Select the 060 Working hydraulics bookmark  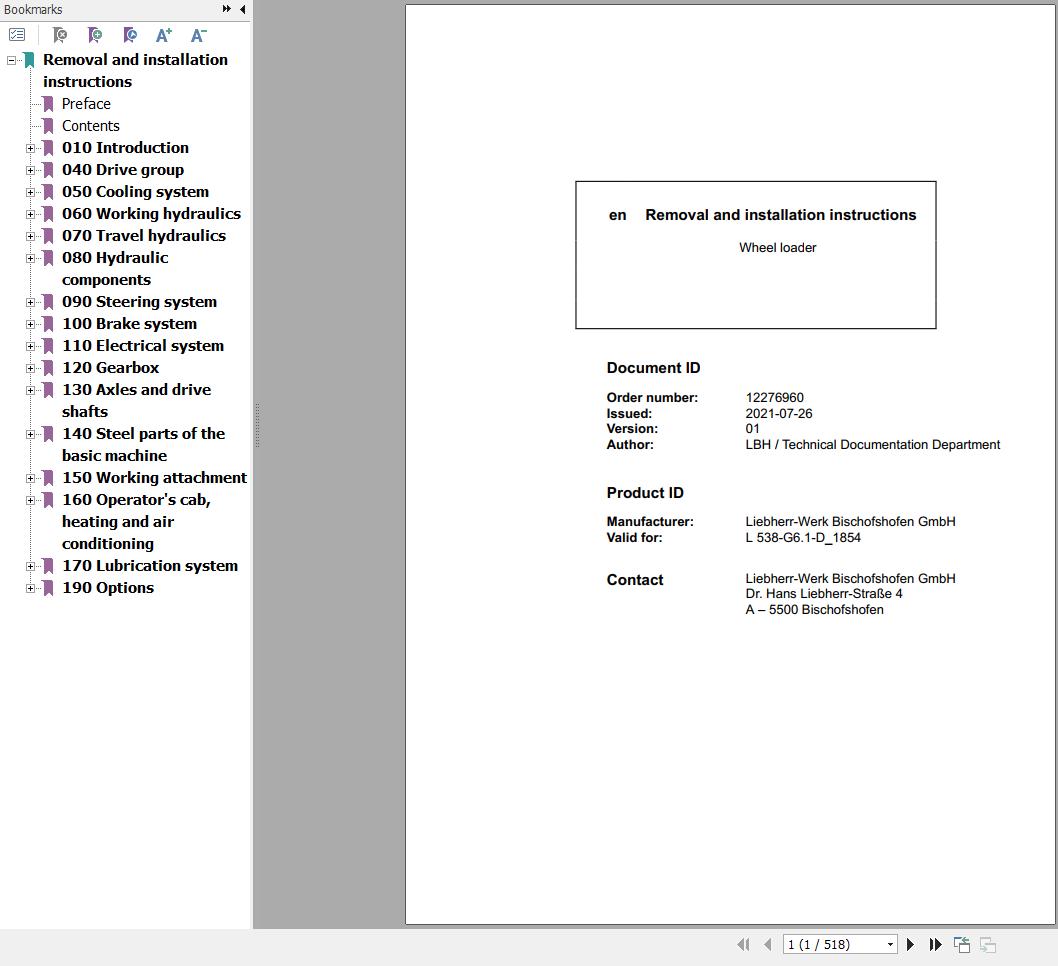(x=151, y=214)
